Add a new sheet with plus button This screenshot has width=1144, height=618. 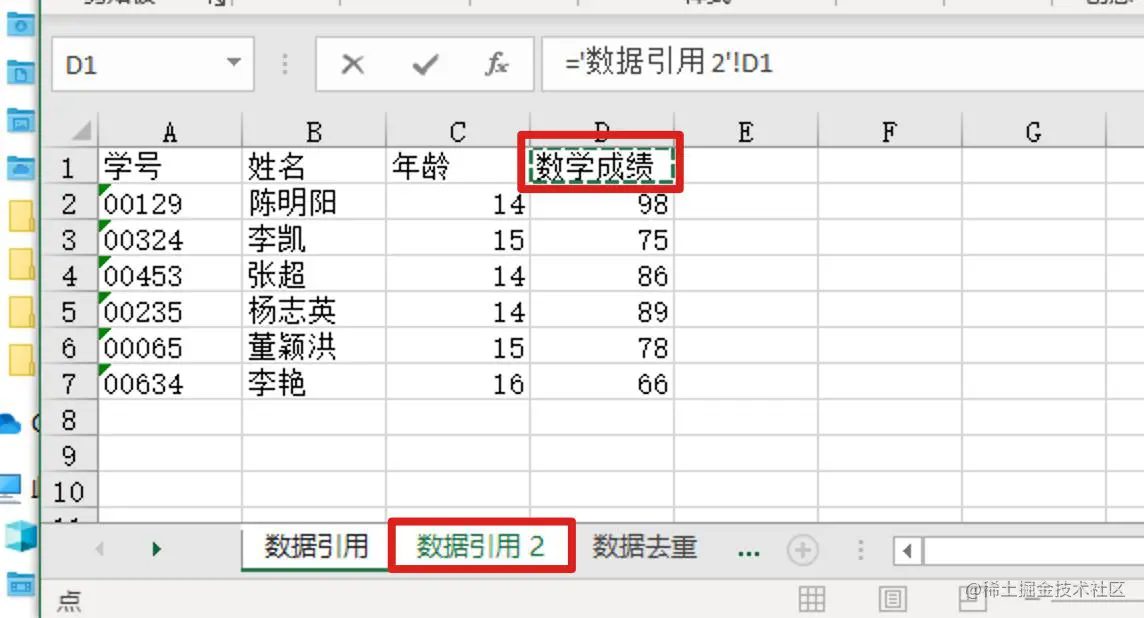click(x=803, y=550)
